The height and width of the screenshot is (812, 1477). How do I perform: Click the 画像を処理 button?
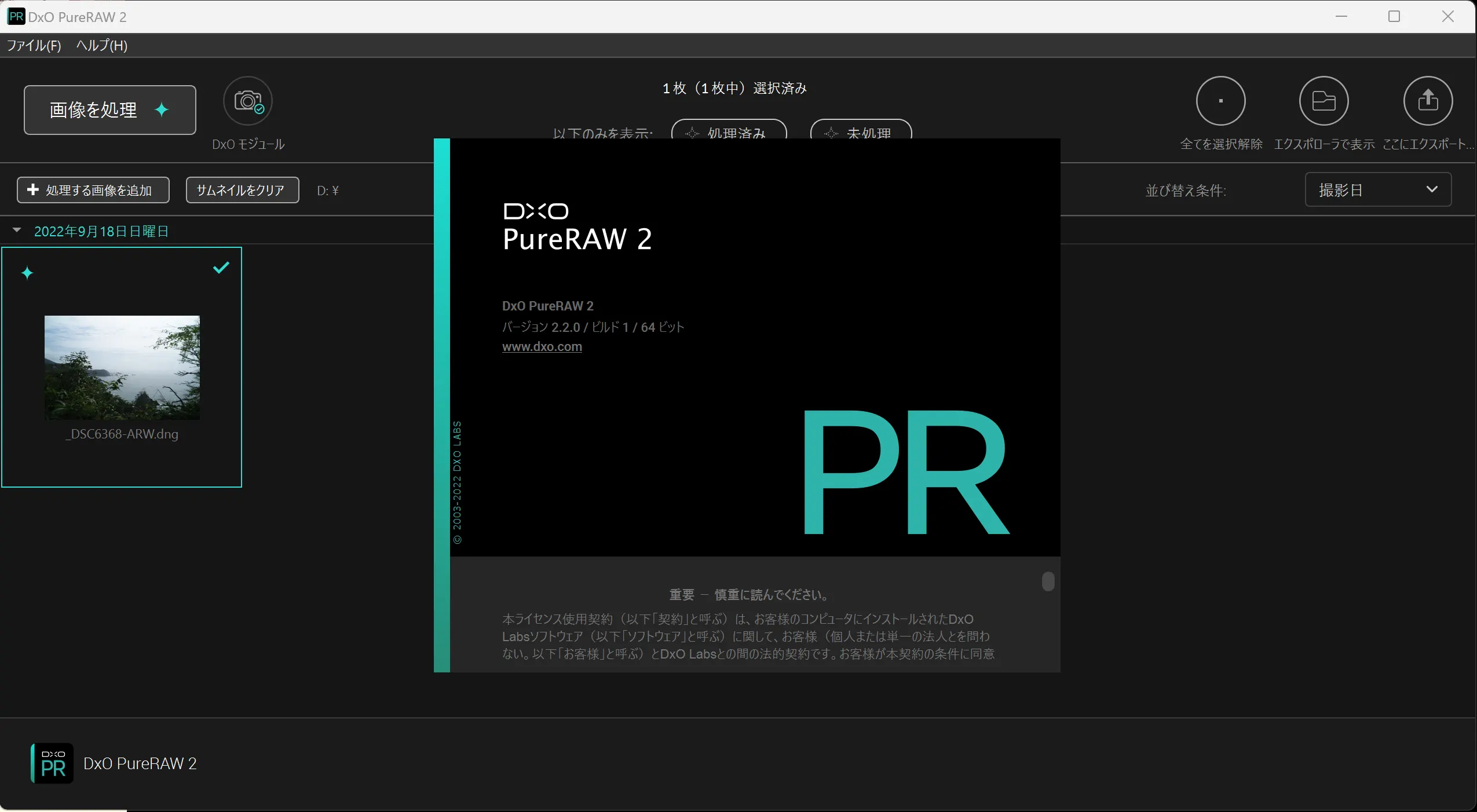tap(109, 110)
